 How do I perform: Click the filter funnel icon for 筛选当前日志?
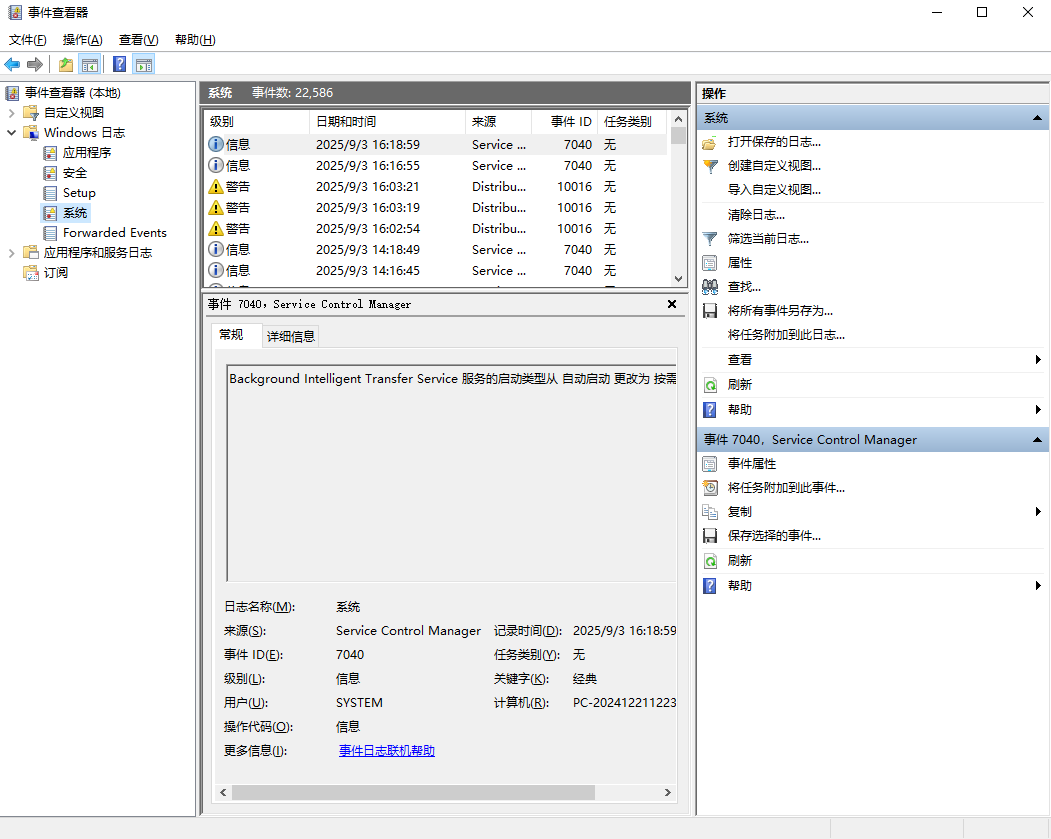tap(710, 239)
